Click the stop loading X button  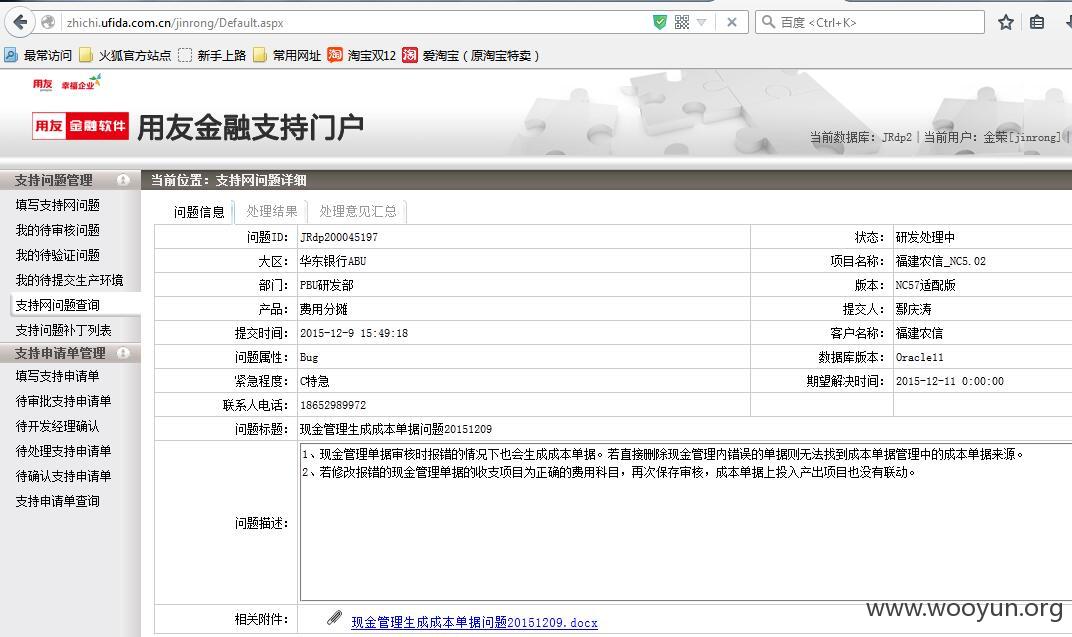(732, 23)
